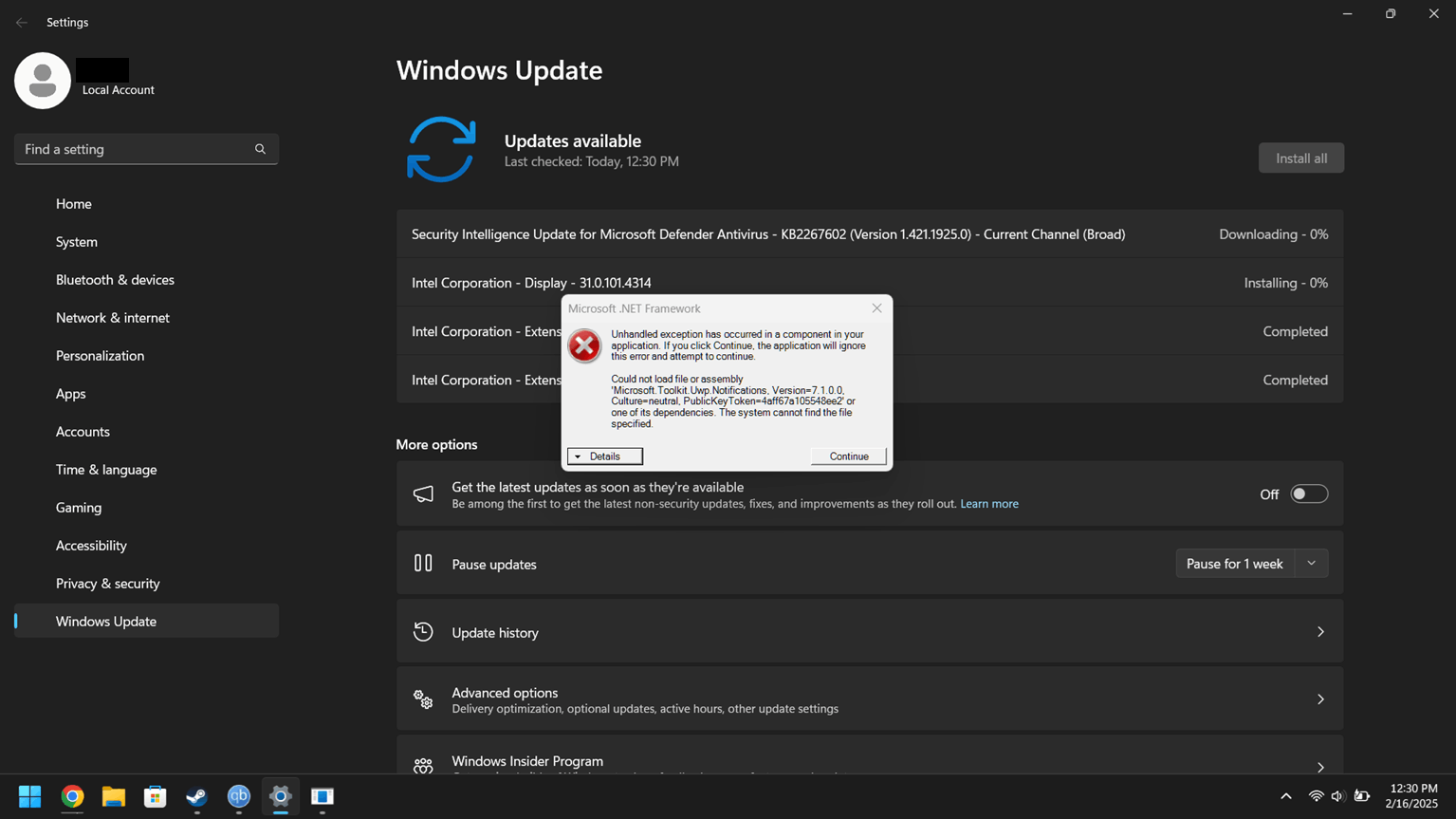Click the Wi-Fi icon in system tray
This screenshot has height=819, width=1456.
point(1316,796)
